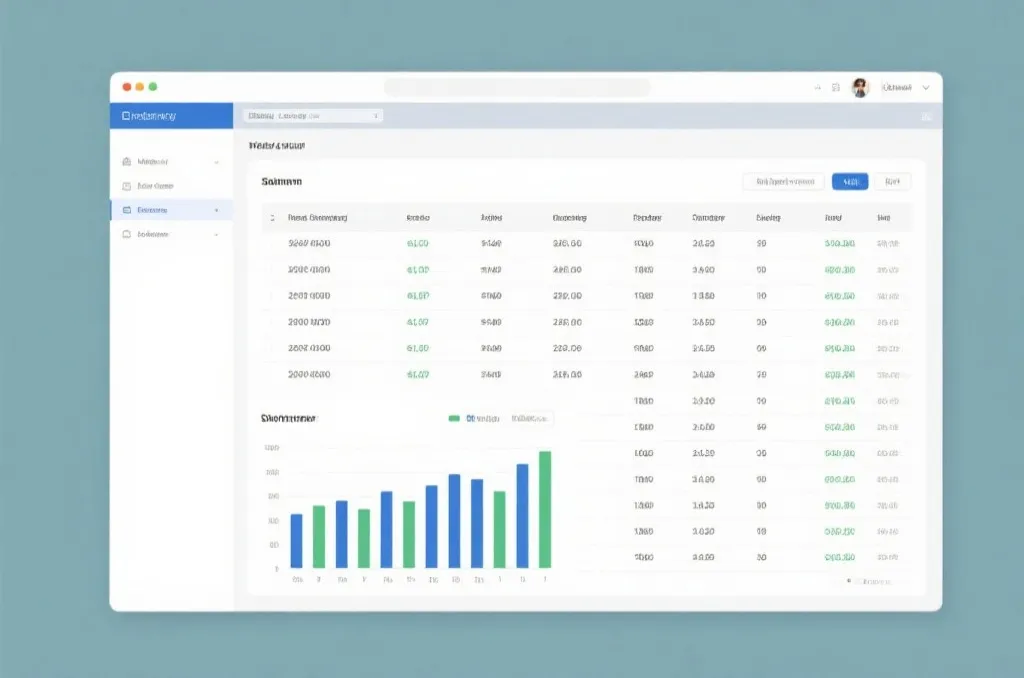Open the grid icon on gray toolbar strip
Viewport: 1024px width, 678px height.
point(926,116)
